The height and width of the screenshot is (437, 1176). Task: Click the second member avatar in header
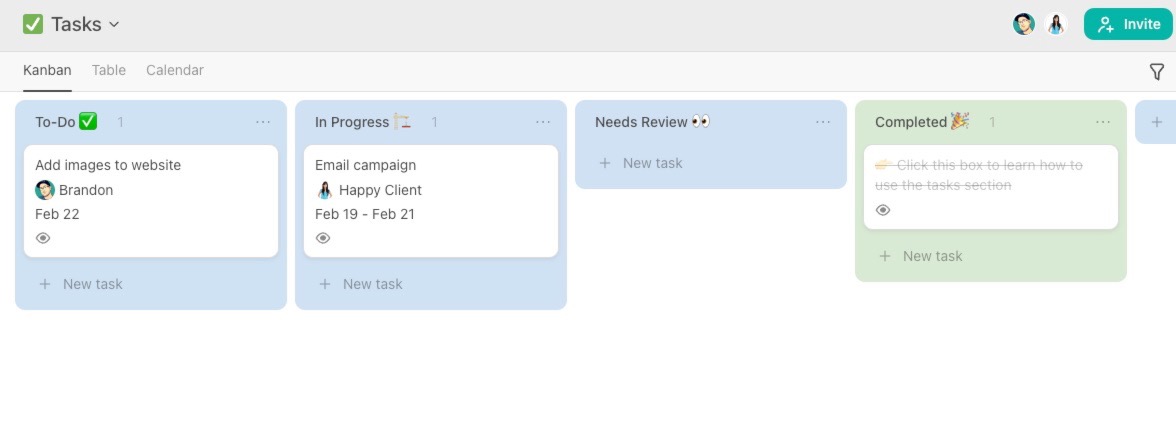(1056, 24)
